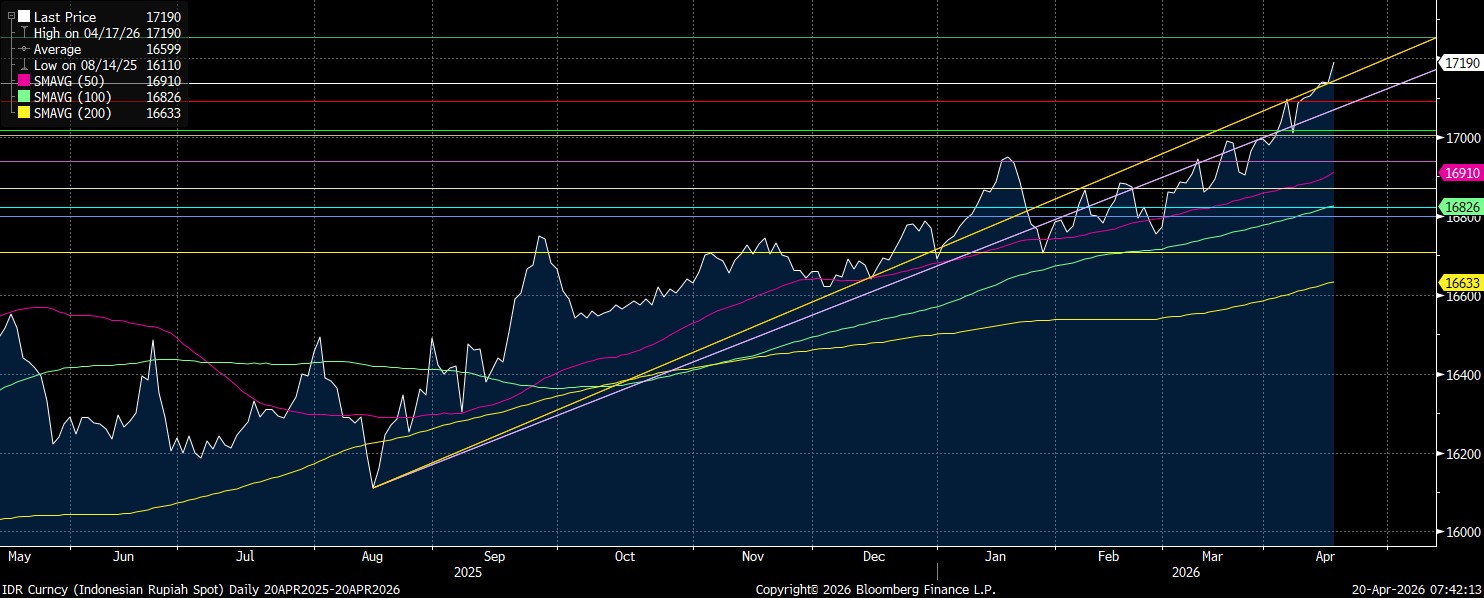Select the 'High on 04/17/26' legend entry

pos(84,33)
